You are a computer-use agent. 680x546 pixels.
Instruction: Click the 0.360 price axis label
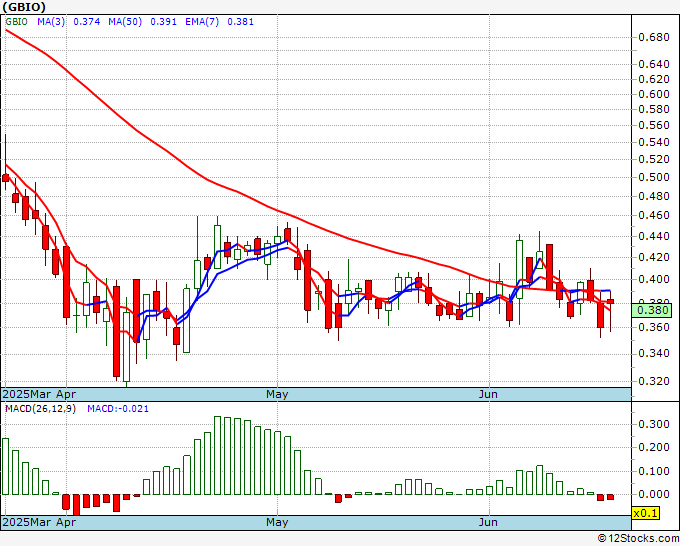pos(654,327)
